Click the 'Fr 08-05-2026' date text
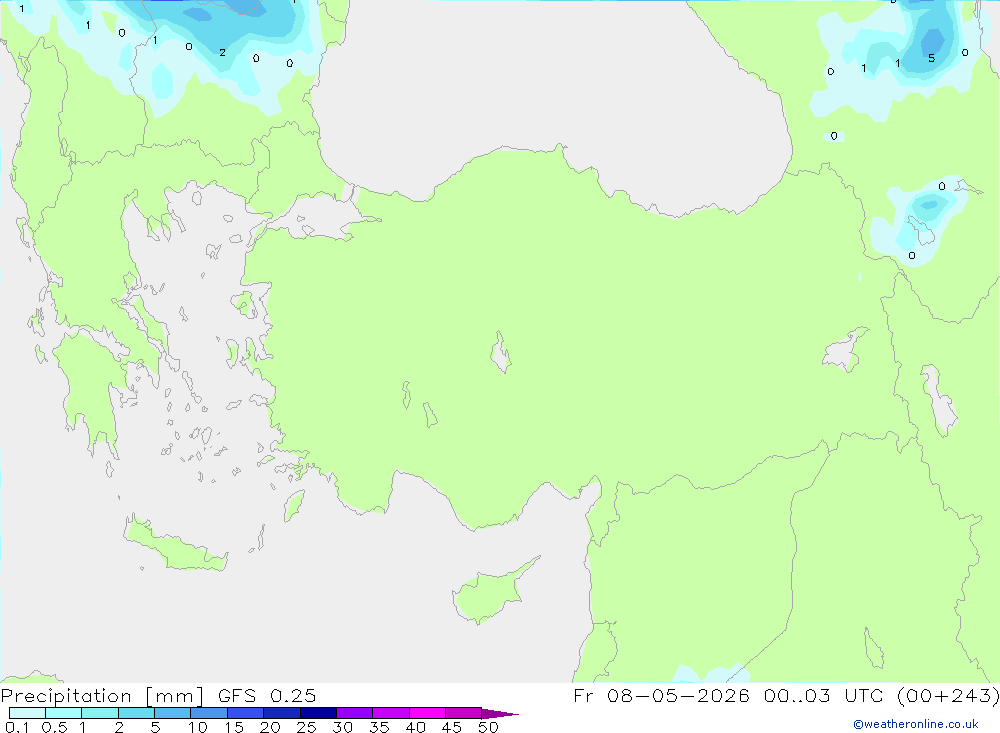Screen dimensions: 1000x733 (x=661, y=695)
